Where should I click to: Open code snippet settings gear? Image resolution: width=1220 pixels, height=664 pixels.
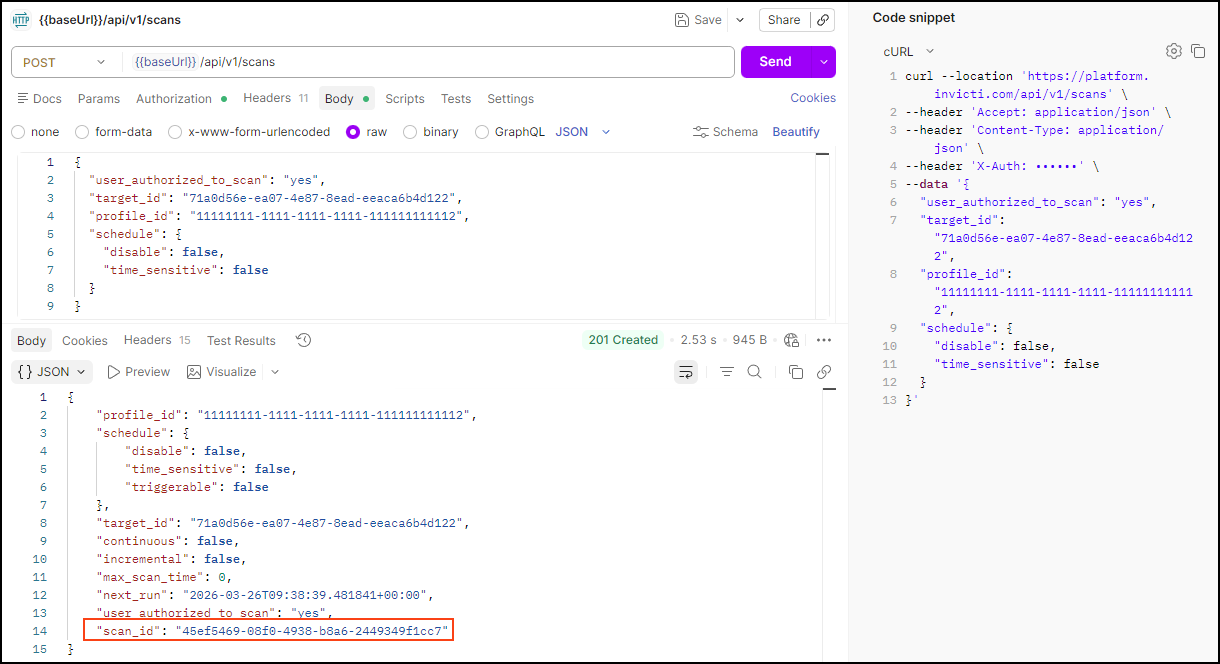[1174, 51]
